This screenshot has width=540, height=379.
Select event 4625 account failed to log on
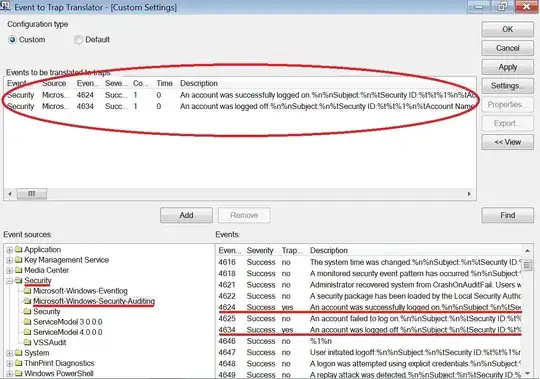pos(369,319)
